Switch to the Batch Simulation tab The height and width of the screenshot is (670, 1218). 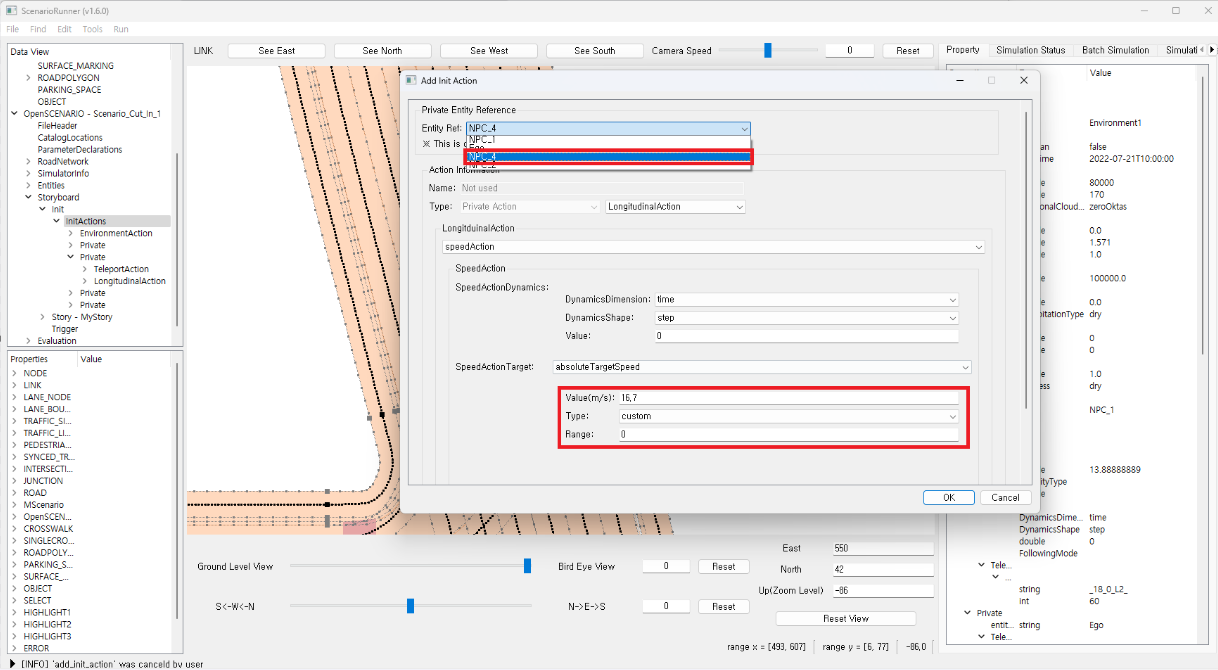click(1115, 50)
